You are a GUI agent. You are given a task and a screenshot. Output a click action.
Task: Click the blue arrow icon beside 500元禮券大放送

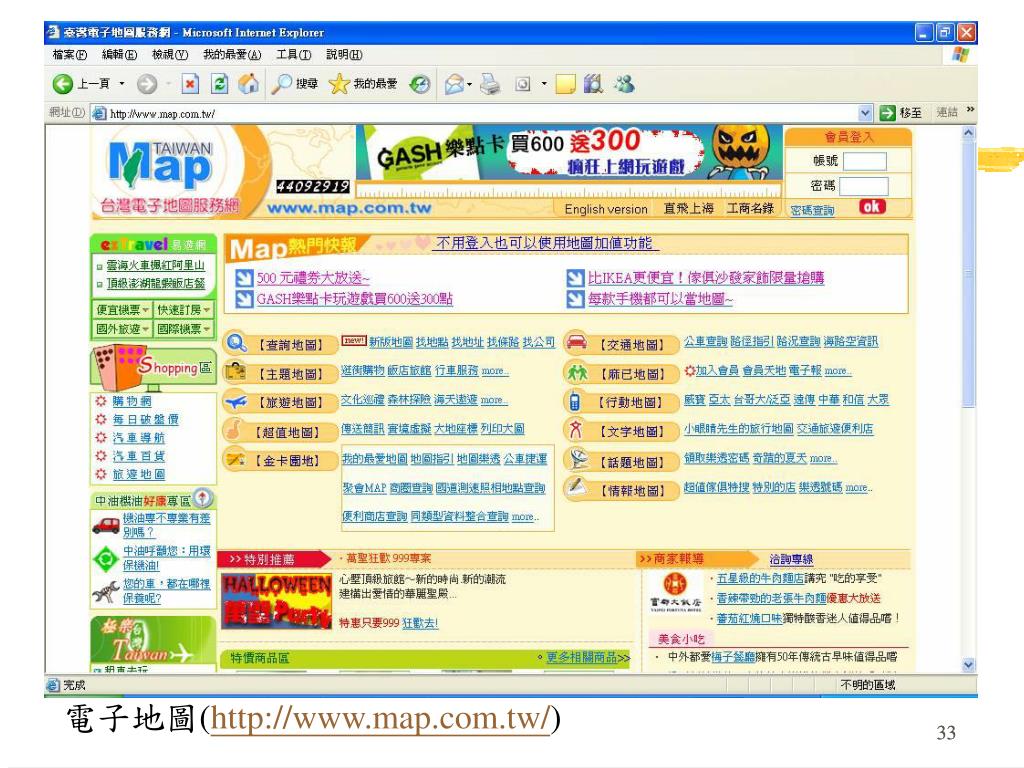coord(244,279)
